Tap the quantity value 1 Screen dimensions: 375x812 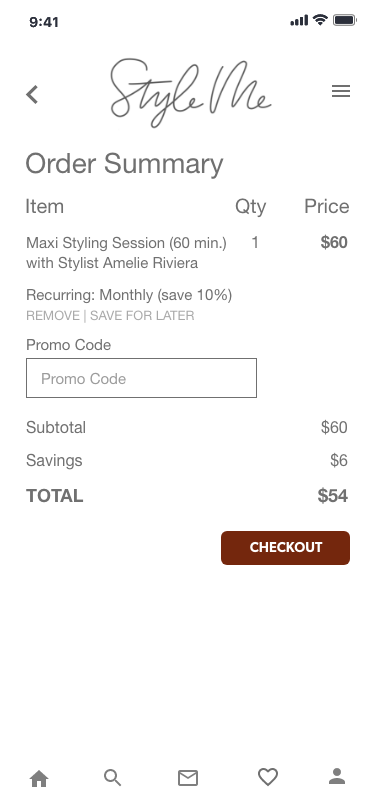tap(255, 242)
